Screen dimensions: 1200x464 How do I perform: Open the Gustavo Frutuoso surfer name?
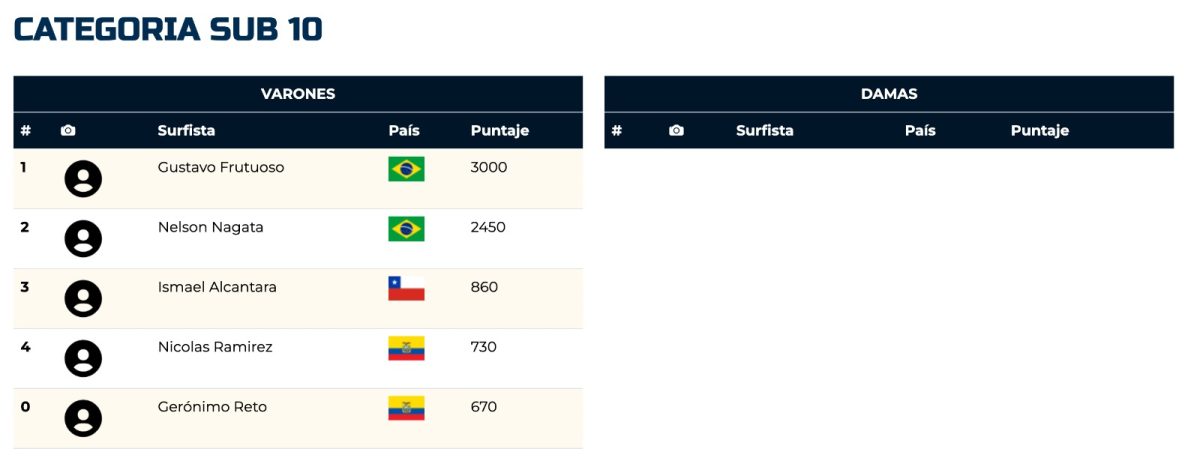tap(221, 167)
